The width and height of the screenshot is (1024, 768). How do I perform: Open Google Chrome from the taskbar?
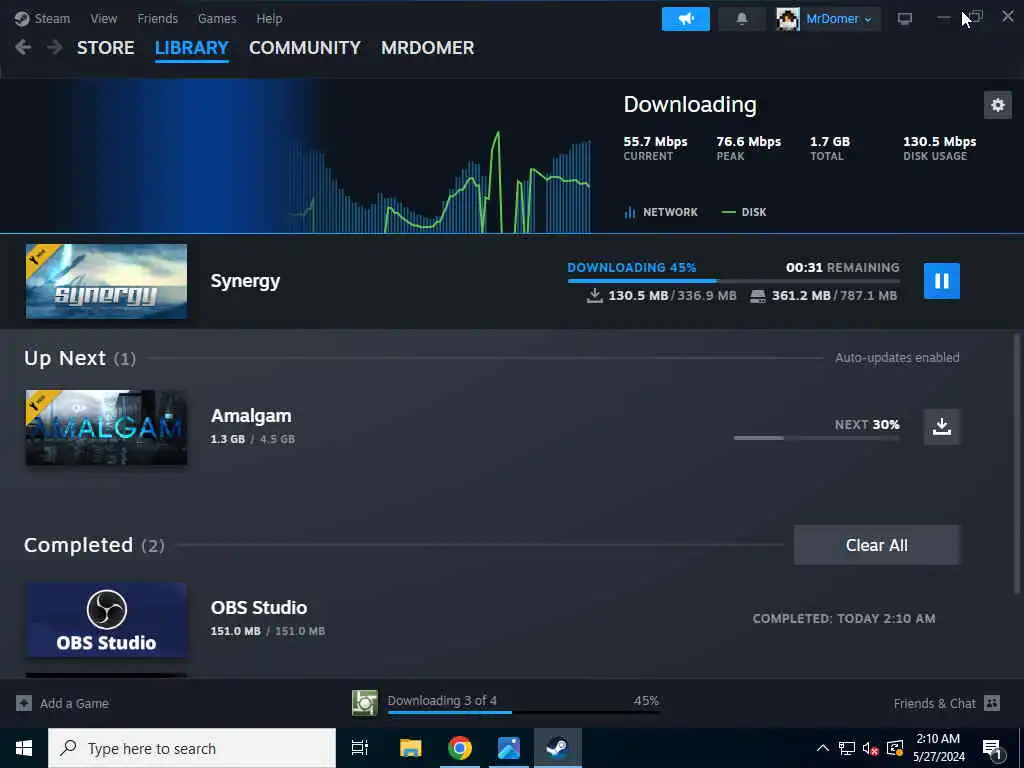coord(460,748)
